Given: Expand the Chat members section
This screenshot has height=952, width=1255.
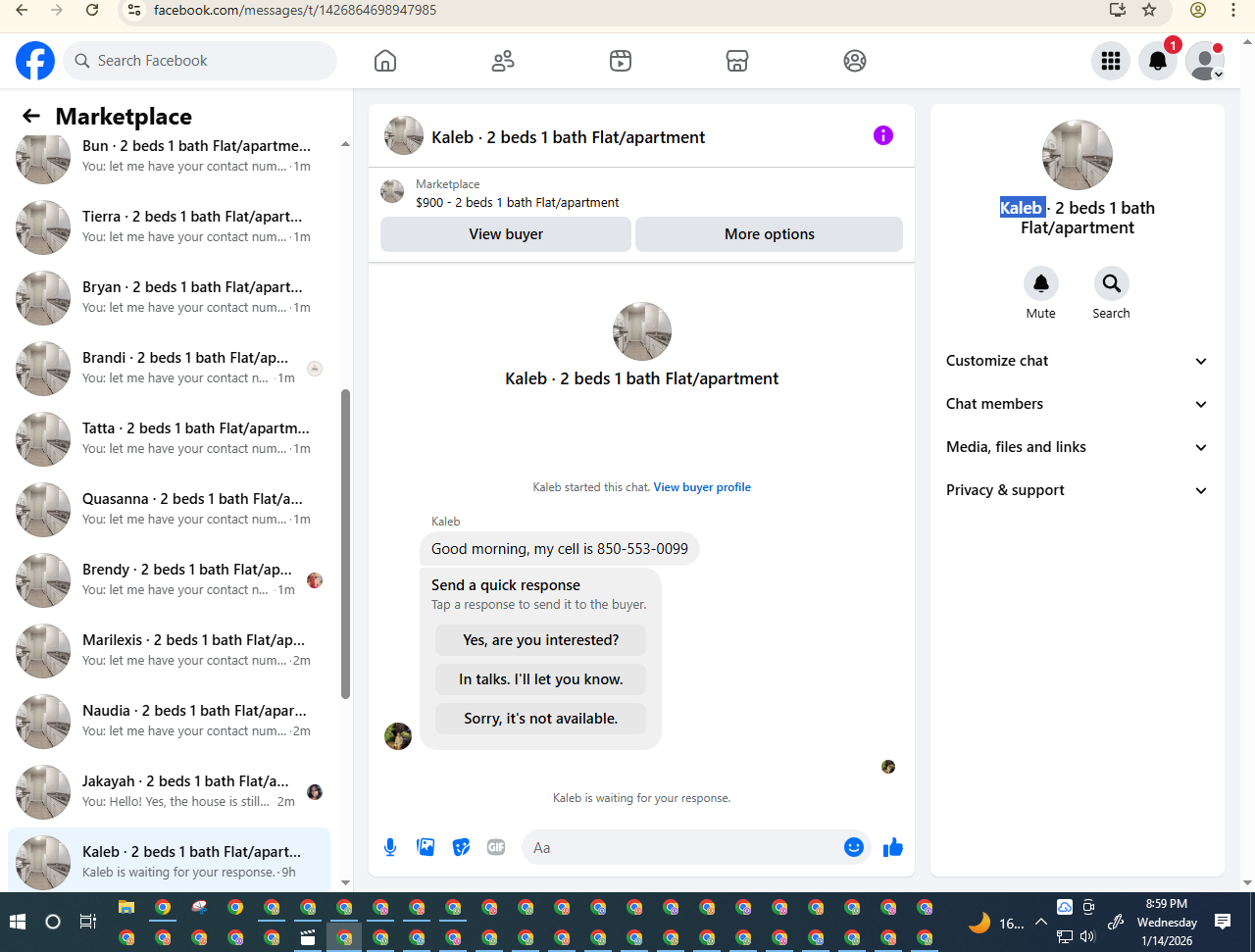Looking at the screenshot, I should [1077, 404].
